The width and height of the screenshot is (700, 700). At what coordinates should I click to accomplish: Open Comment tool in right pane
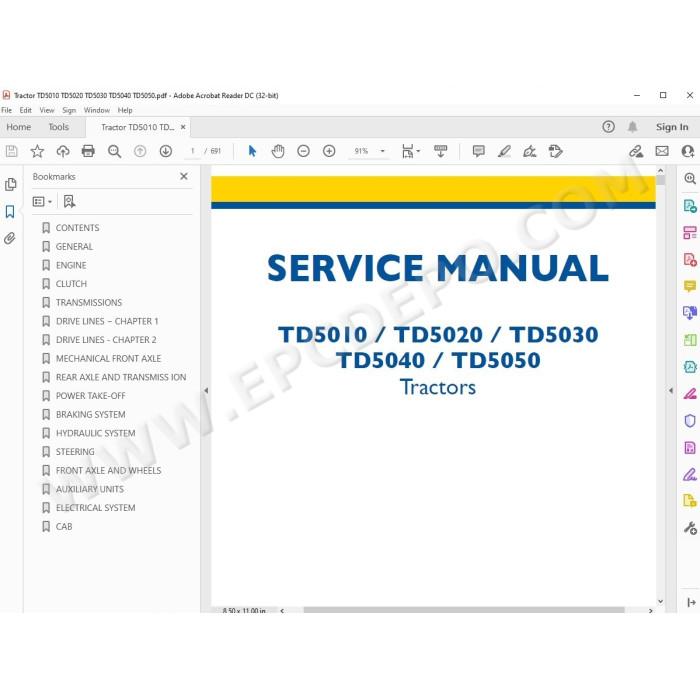coord(690,286)
